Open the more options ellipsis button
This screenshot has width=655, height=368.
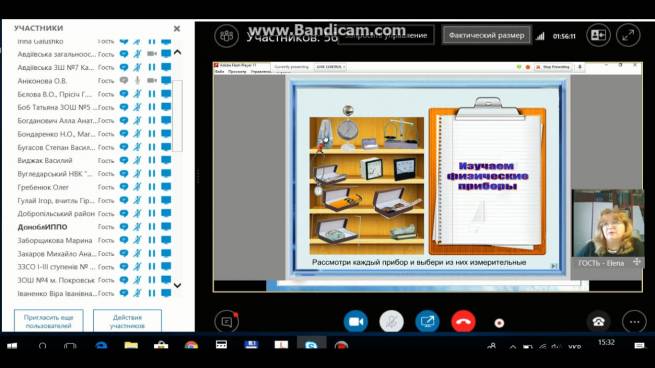point(634,322)
